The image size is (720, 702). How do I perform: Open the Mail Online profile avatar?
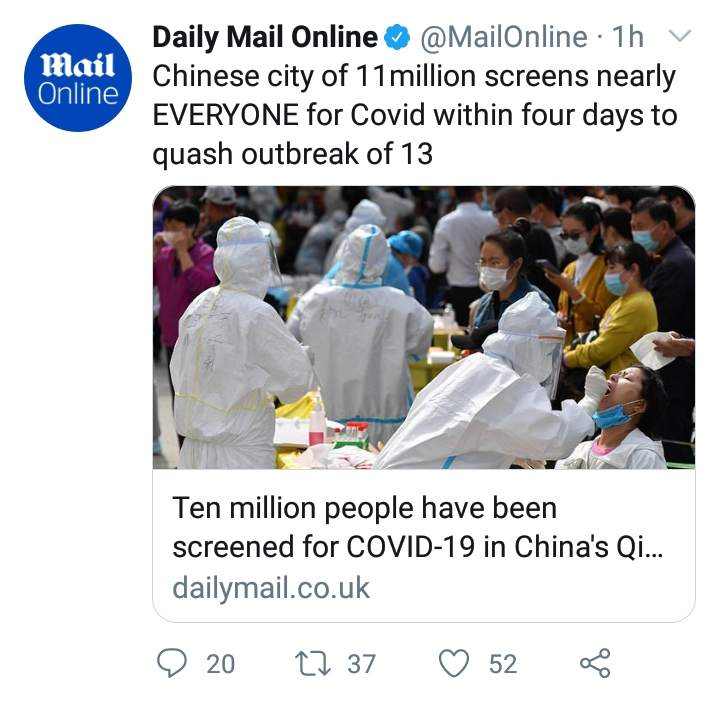click(78, 78)
